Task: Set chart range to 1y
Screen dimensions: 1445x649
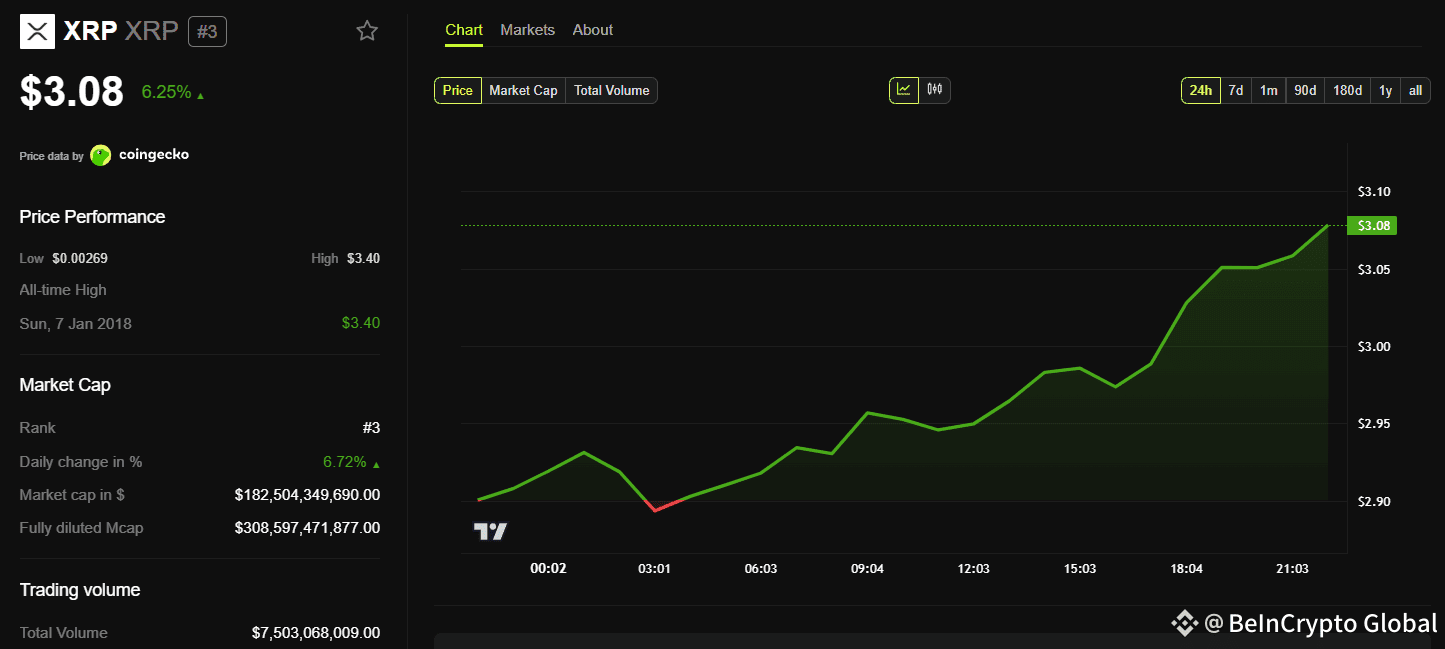Action: [x=1385, y=90]
